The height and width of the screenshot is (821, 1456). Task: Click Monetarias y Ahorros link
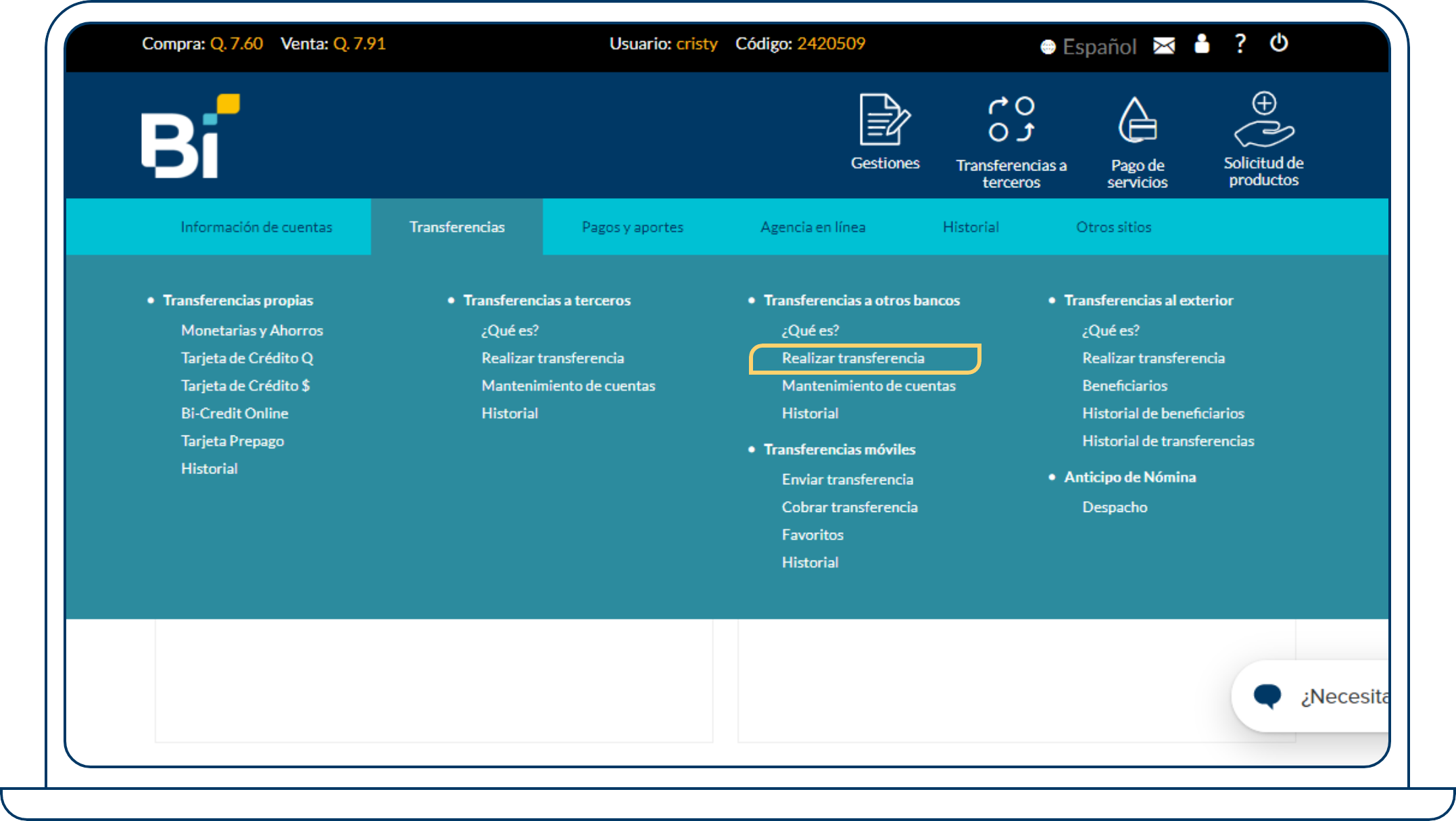coord(252,331)
